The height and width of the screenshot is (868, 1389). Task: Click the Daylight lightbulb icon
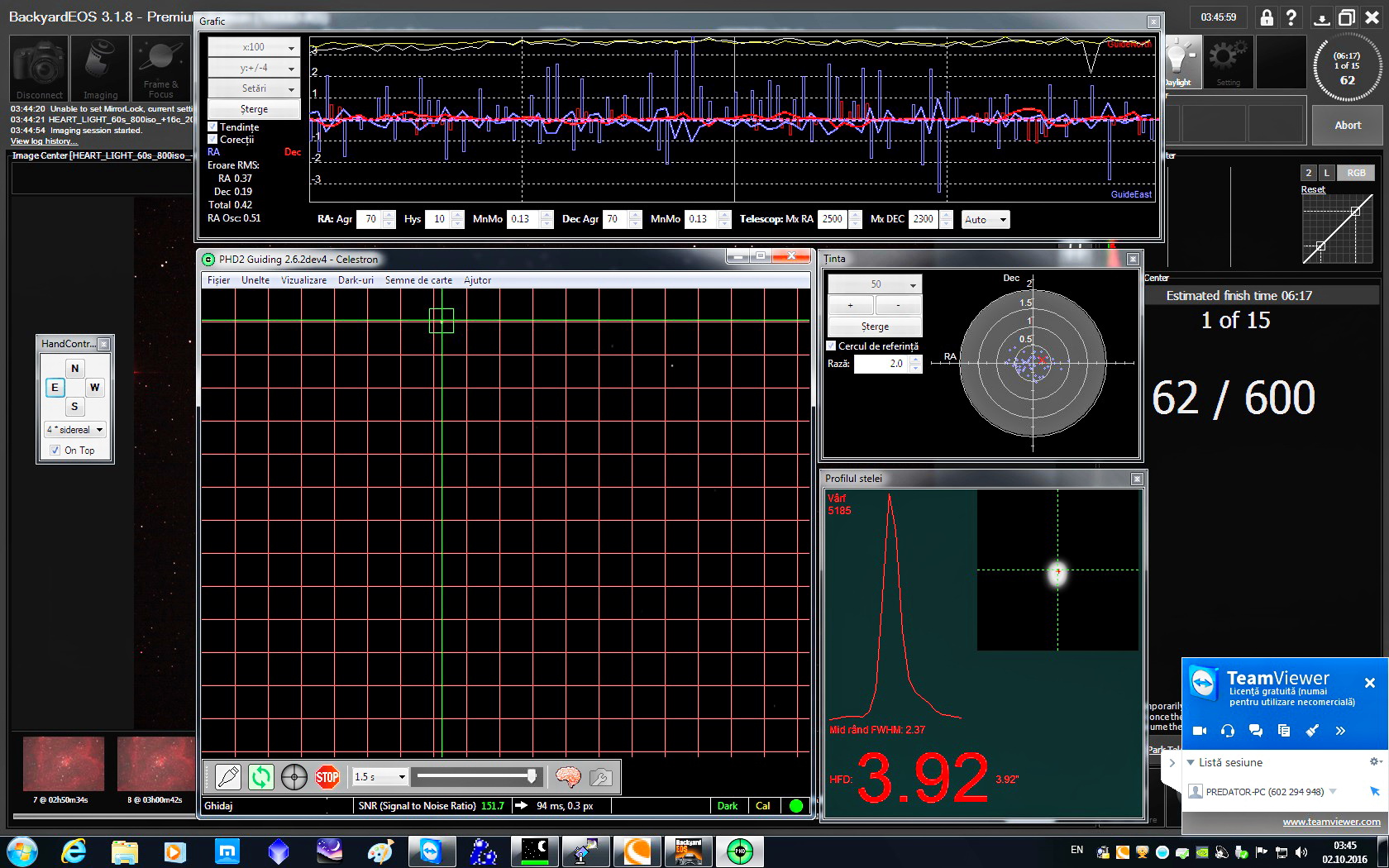tap(1181, 62)
